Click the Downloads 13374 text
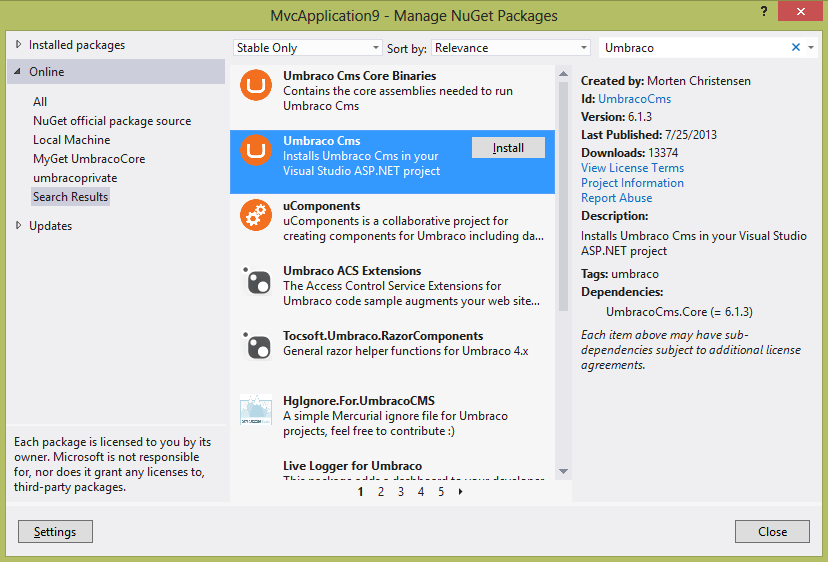The width and height of the screenshot is (828, 562). (629, 153)
